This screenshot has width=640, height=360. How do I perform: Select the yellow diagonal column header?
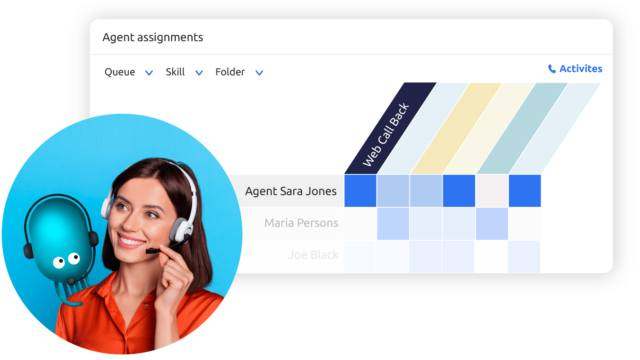[456, 129]
